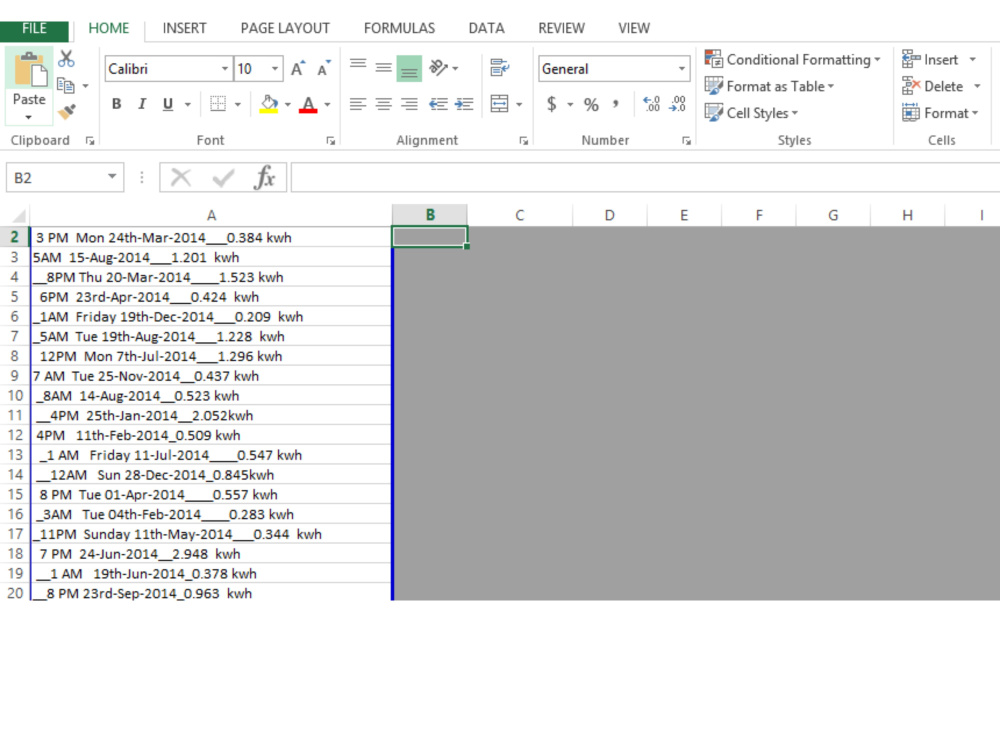1000x750 pixels.
Task: Click the Increase Indent icon
Action: click(464, 104)
